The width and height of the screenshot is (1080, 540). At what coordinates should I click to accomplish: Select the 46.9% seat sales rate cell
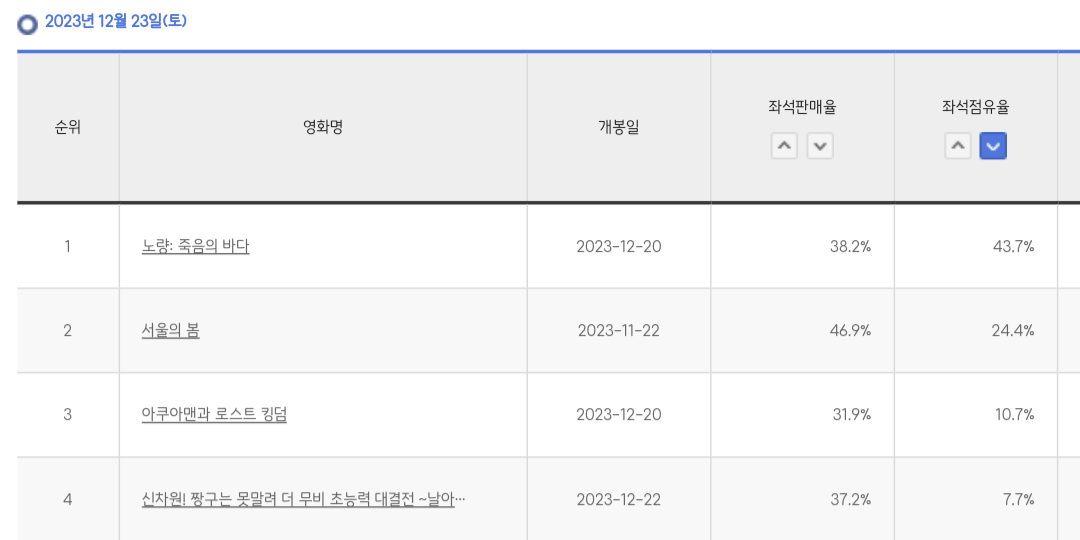pos(850,330)
